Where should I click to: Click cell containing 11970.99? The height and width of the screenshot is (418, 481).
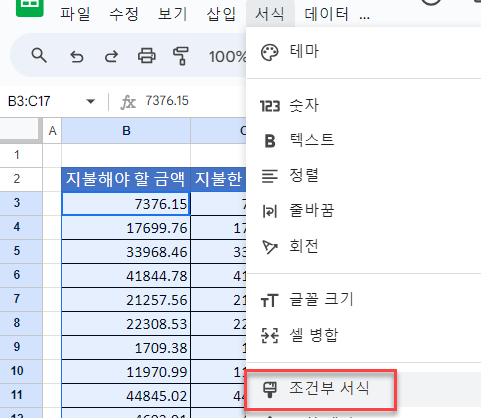point(126,372)
